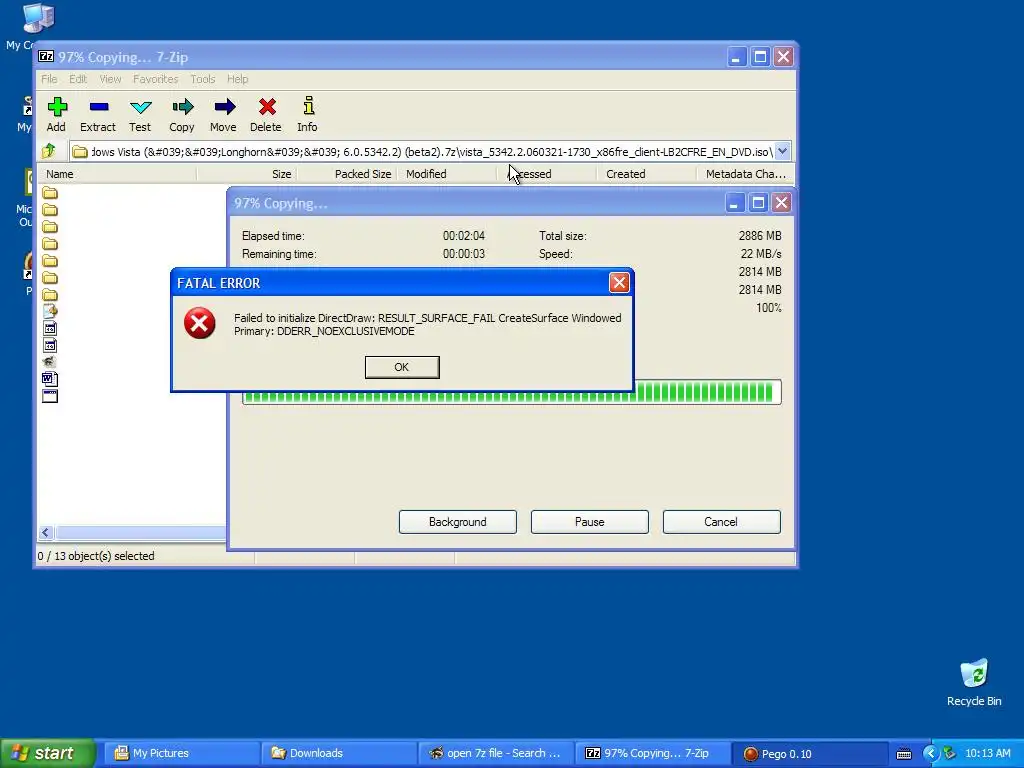Pause the copying operation
The width and height of the screenshot is (1024, 768).
589,522
